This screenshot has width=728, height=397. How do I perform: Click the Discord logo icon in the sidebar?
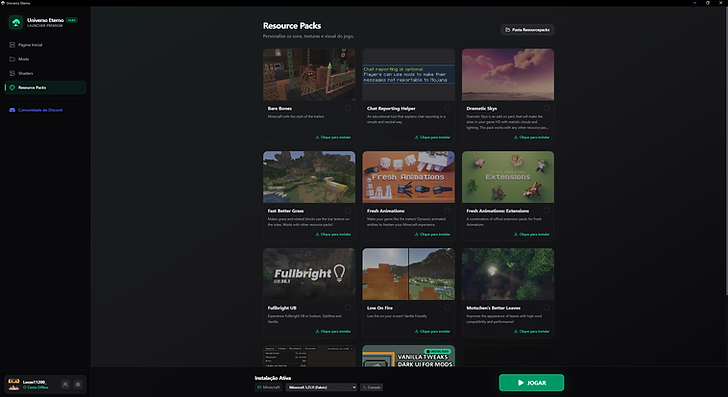(12, 110)
